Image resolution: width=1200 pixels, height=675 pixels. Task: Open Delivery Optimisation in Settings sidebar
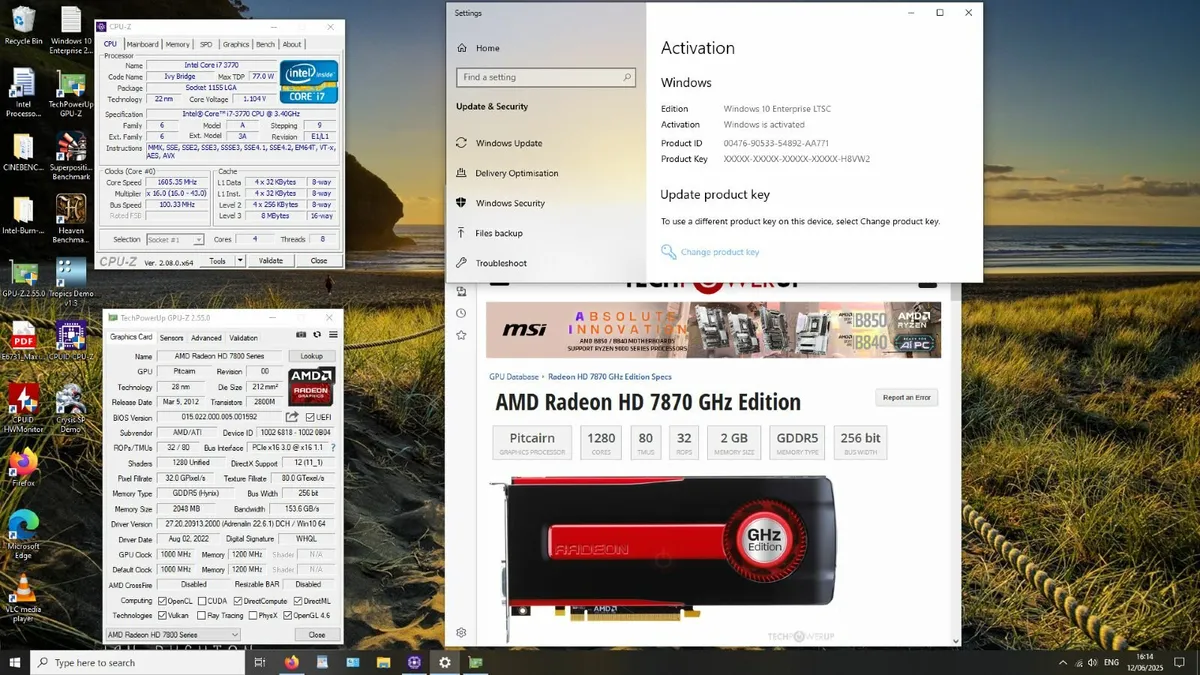click(x=517, y=173)
